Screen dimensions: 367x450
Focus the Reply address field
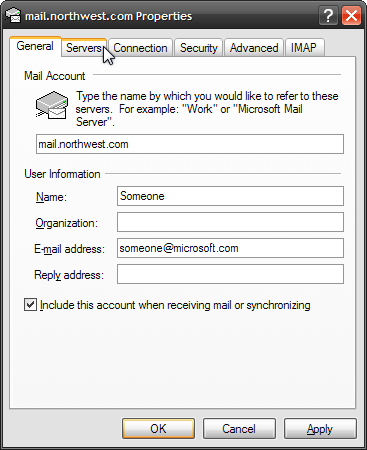click(x=230, y=274)
